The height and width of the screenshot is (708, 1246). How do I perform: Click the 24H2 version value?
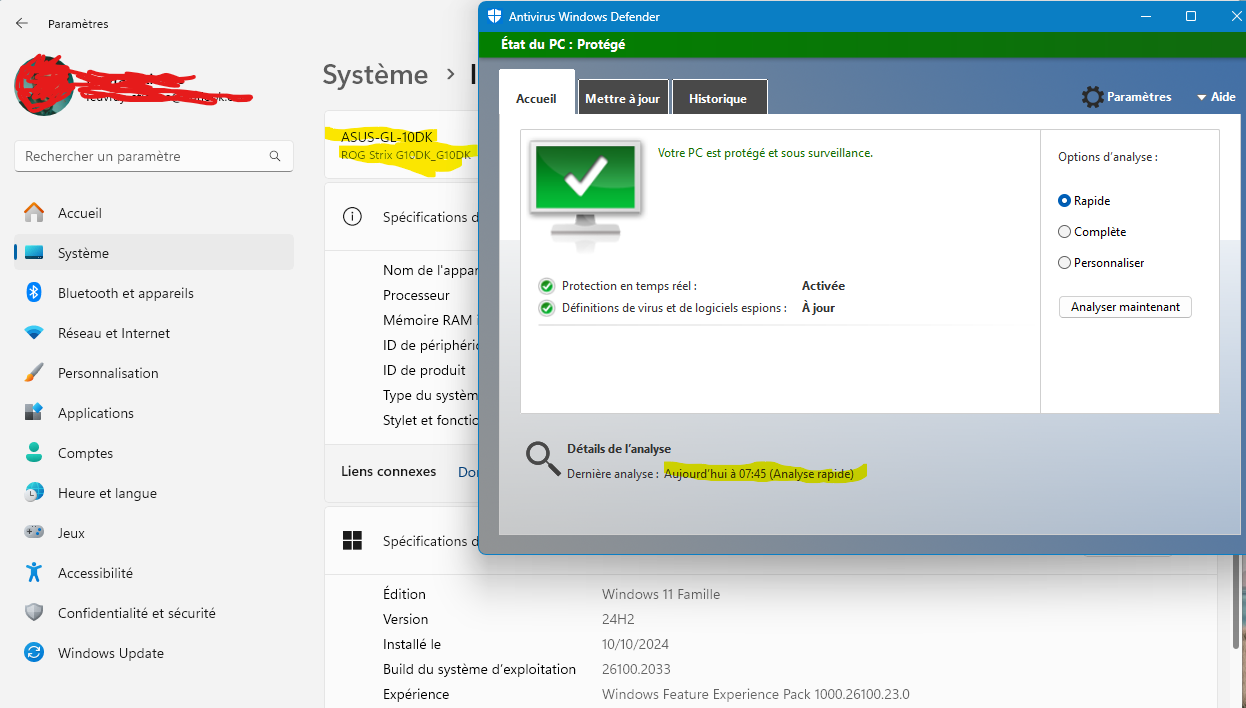pyautogui.click(x=618, y=619)
